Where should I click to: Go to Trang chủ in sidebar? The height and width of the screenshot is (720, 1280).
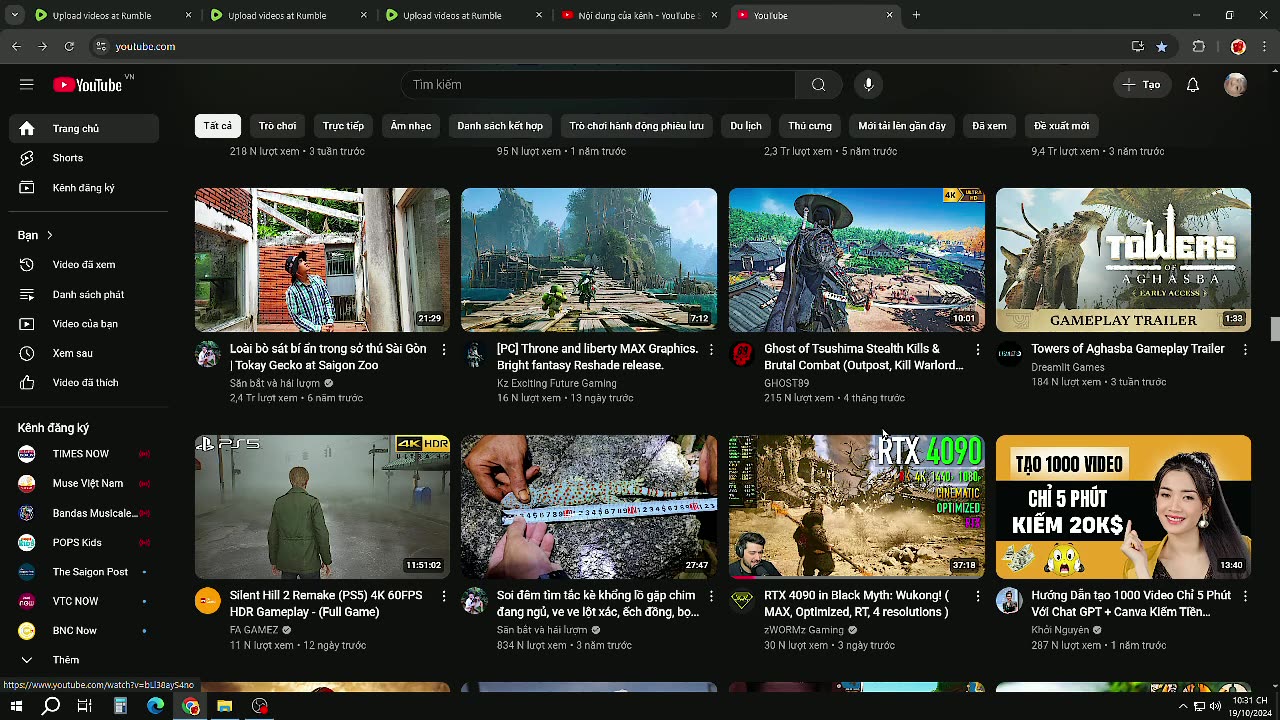coord(84,129)
